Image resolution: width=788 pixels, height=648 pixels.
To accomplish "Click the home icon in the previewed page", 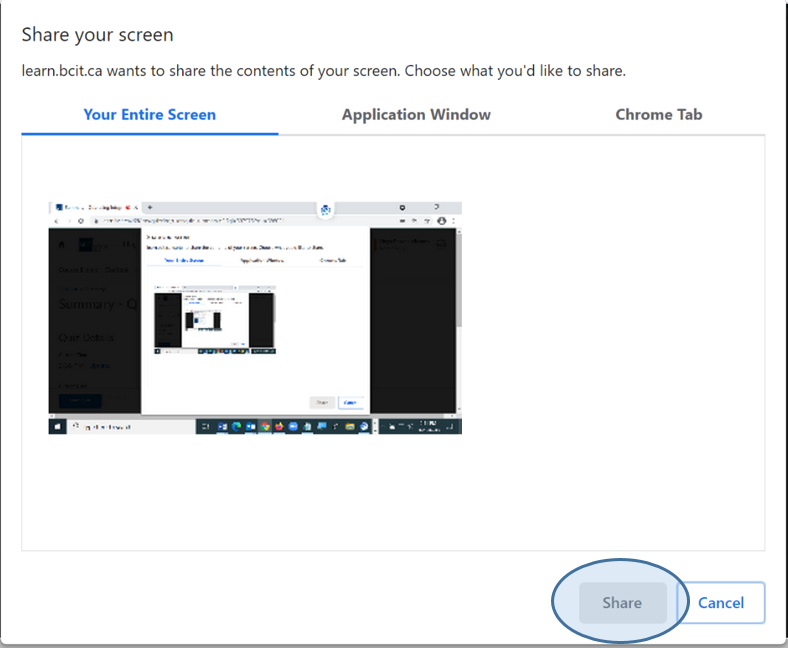I will coord(62,243).
